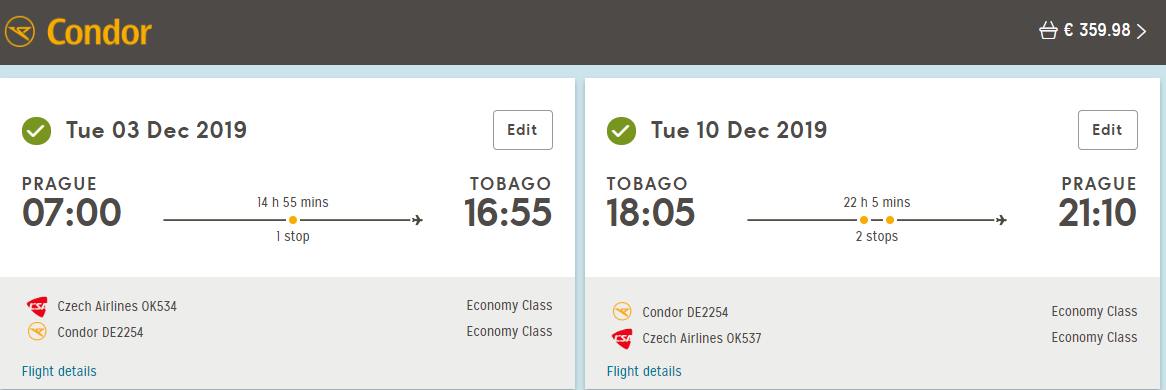
Task: Expand basket total chevron arrow
Action: click(x=1142, y=31)
